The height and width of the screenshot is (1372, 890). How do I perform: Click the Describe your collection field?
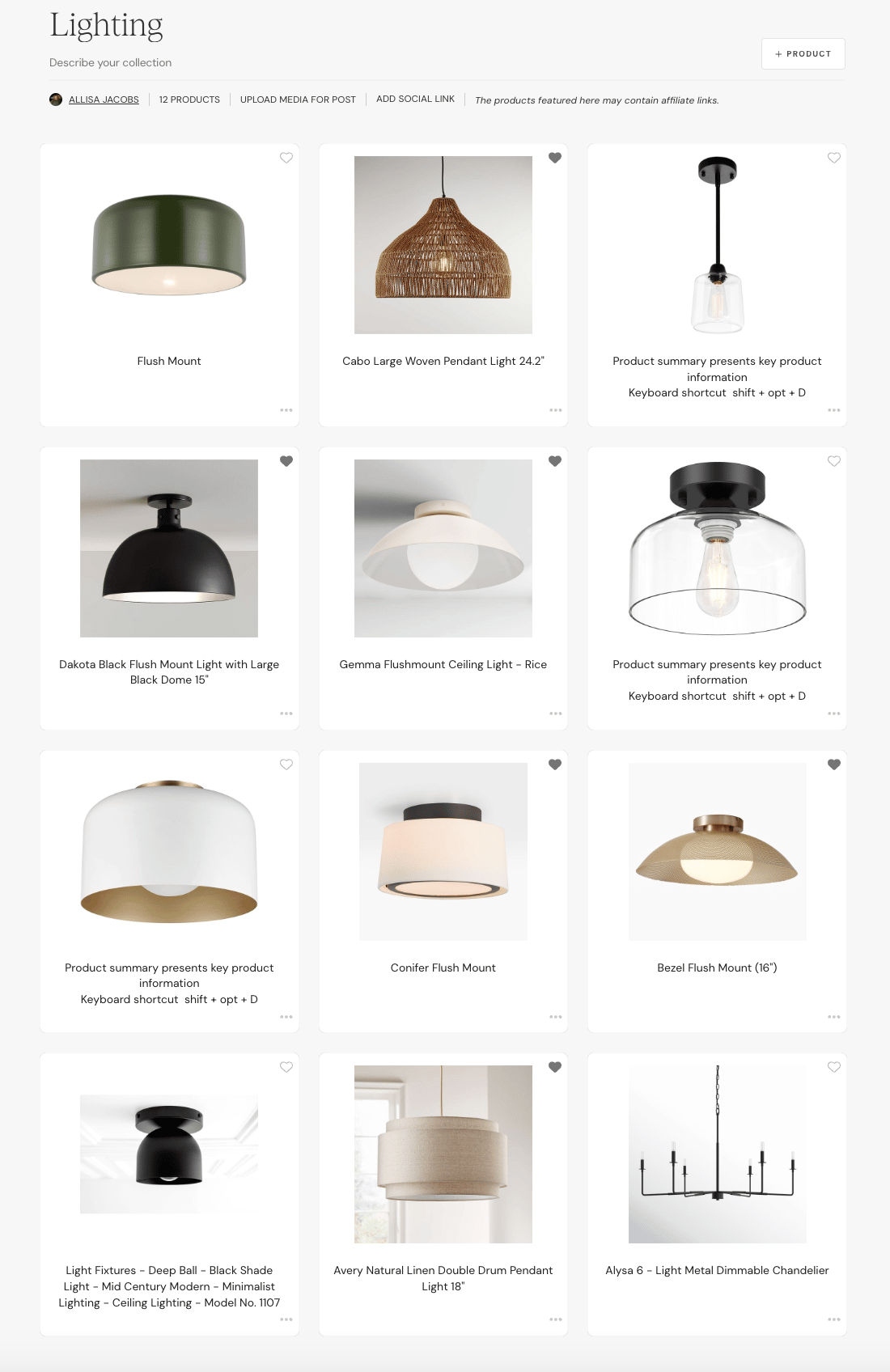click(111, 62)
